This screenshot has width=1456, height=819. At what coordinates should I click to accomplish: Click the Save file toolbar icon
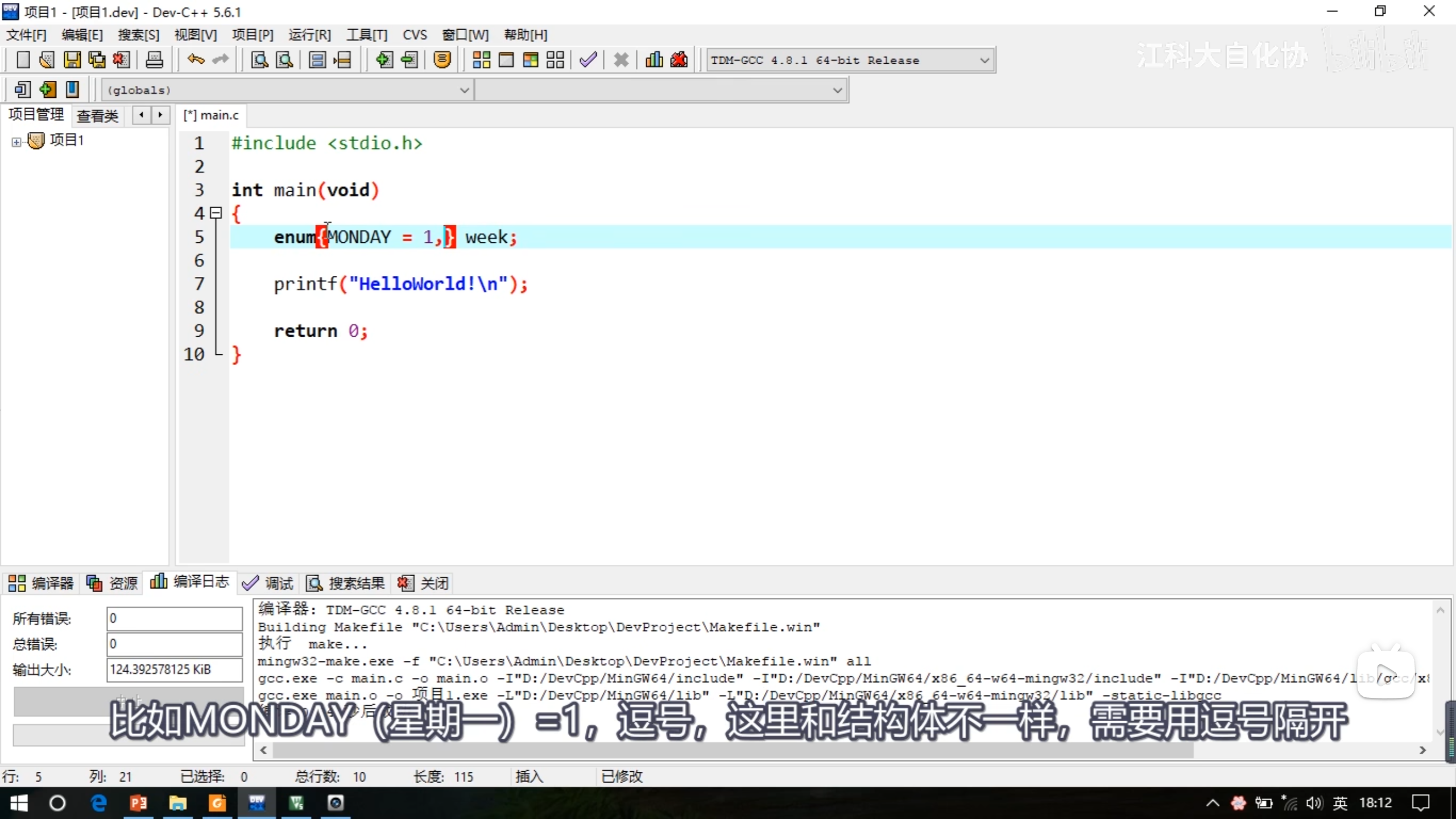pos(72,60)
